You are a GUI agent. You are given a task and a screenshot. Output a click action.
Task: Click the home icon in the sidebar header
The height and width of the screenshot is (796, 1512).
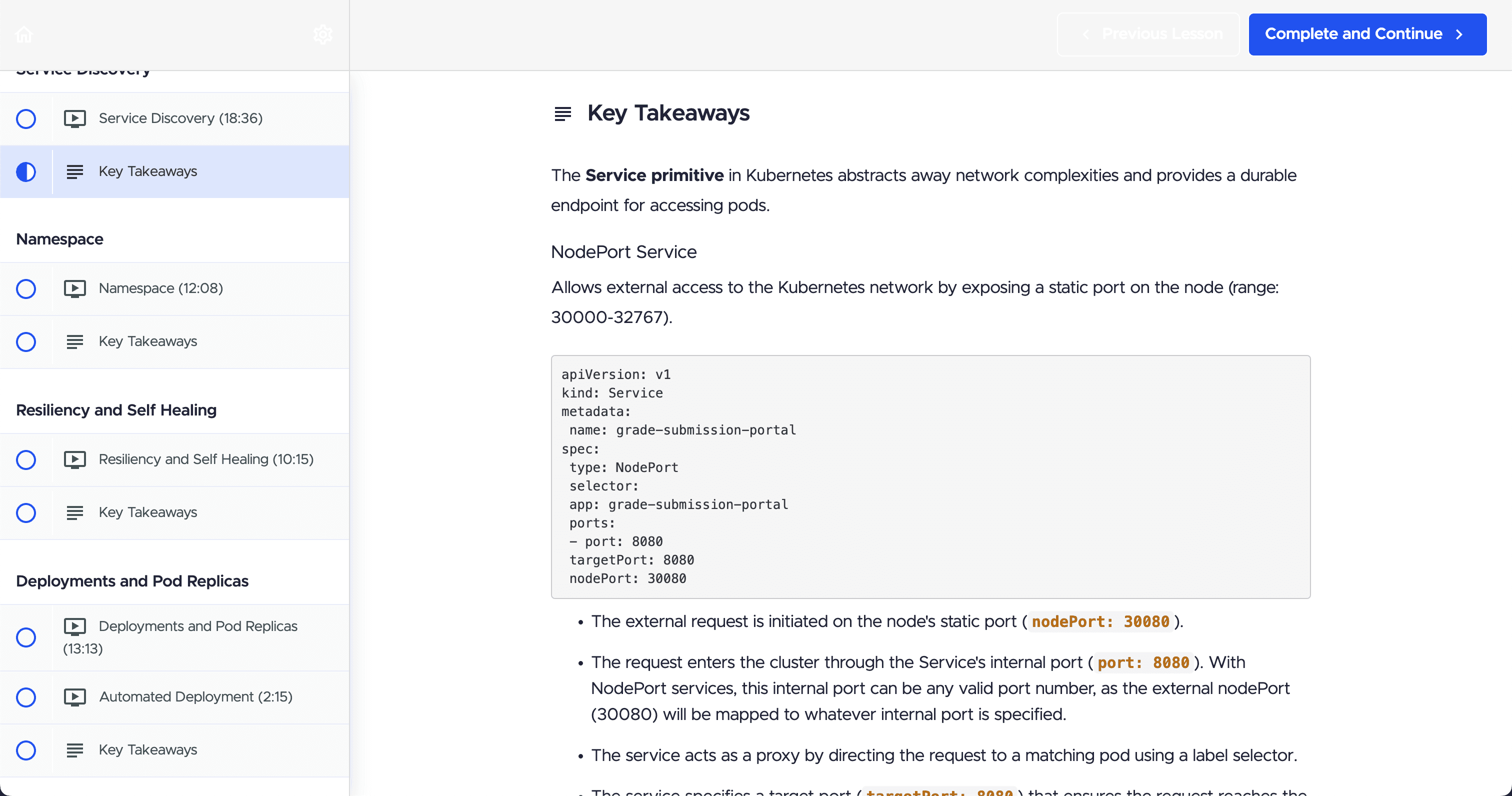[x=24, y=34]
